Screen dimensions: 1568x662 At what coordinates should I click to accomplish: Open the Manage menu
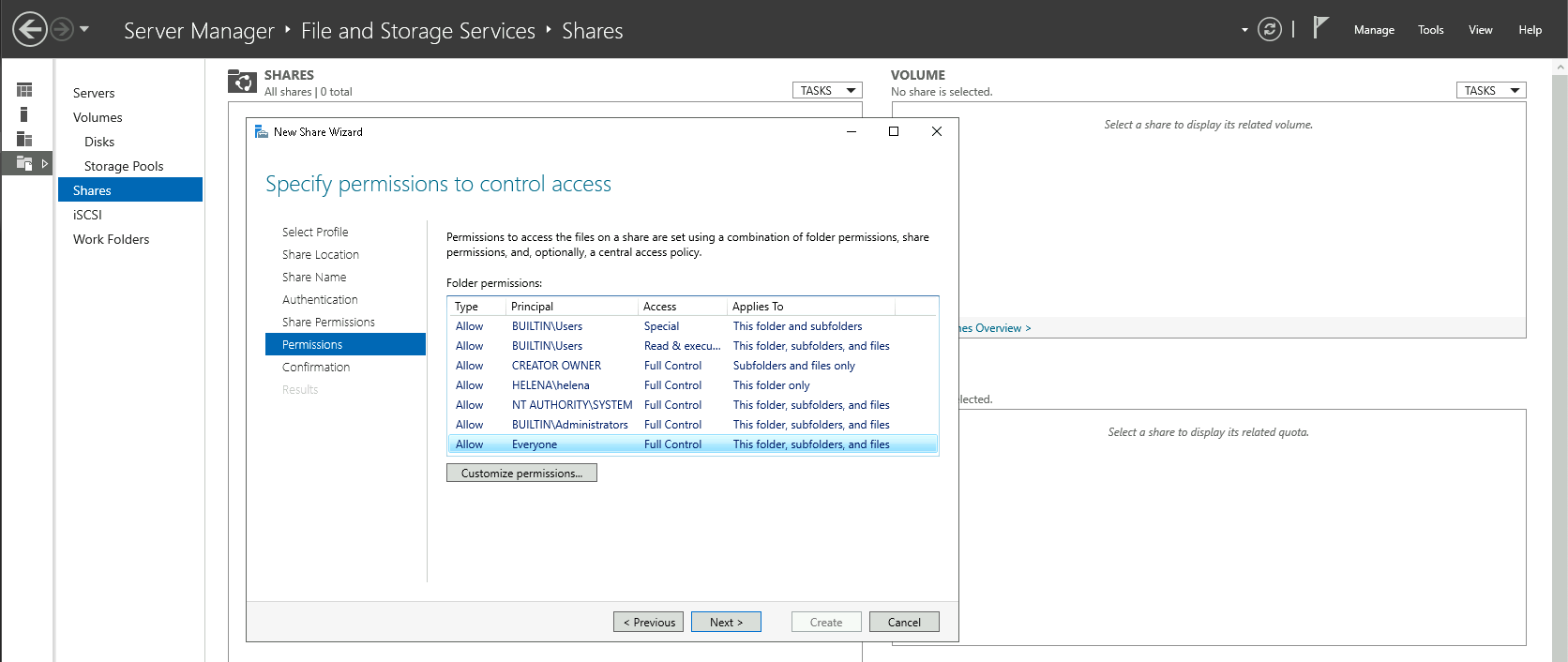[1373, 30]
